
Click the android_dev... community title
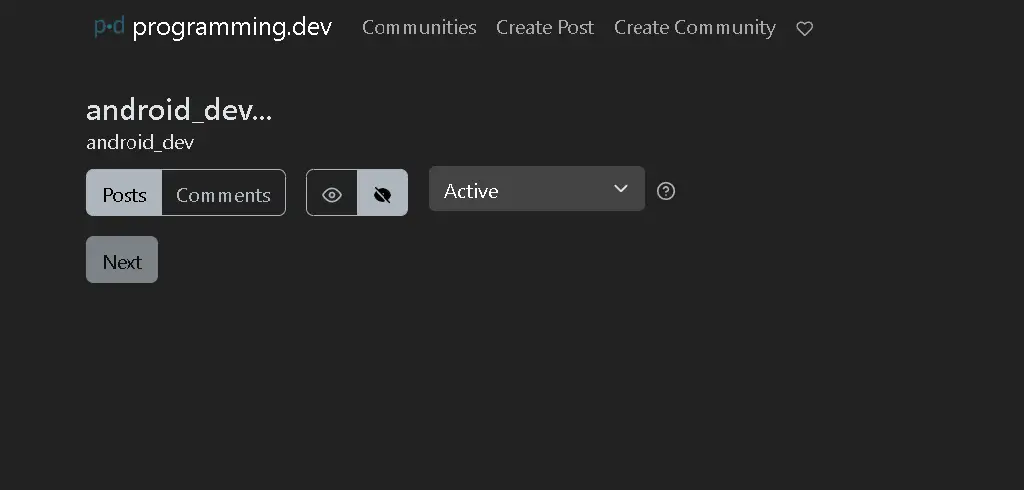179,110
